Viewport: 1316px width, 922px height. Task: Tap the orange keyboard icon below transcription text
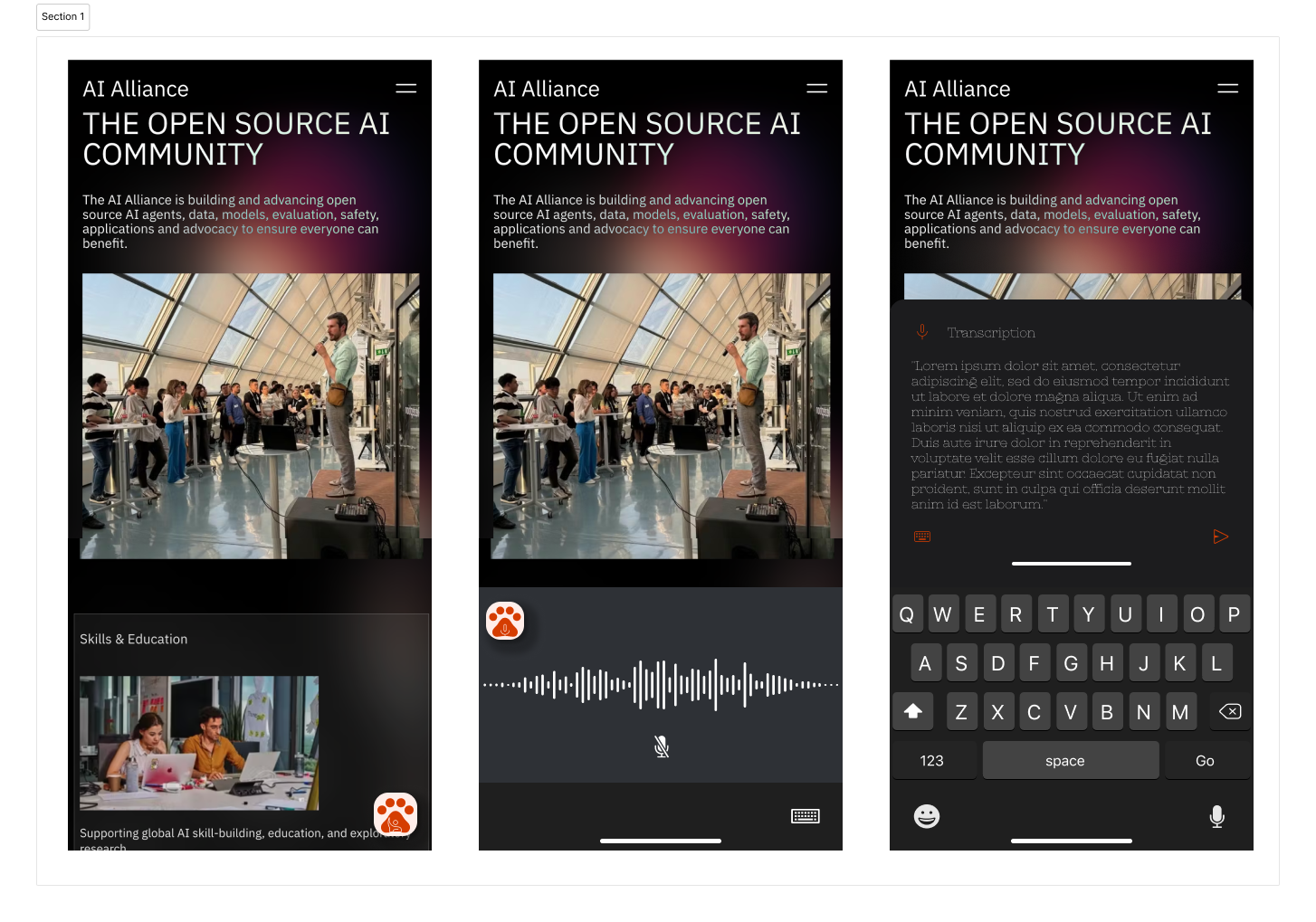coord(922,537)
